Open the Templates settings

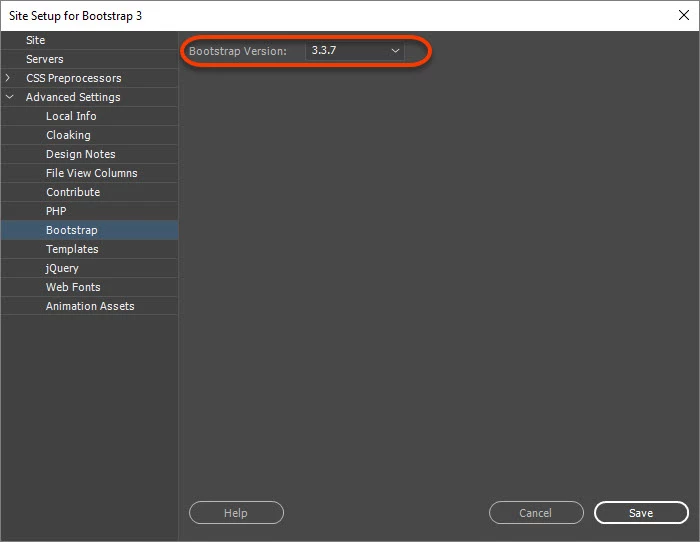(x=89, y=249)
